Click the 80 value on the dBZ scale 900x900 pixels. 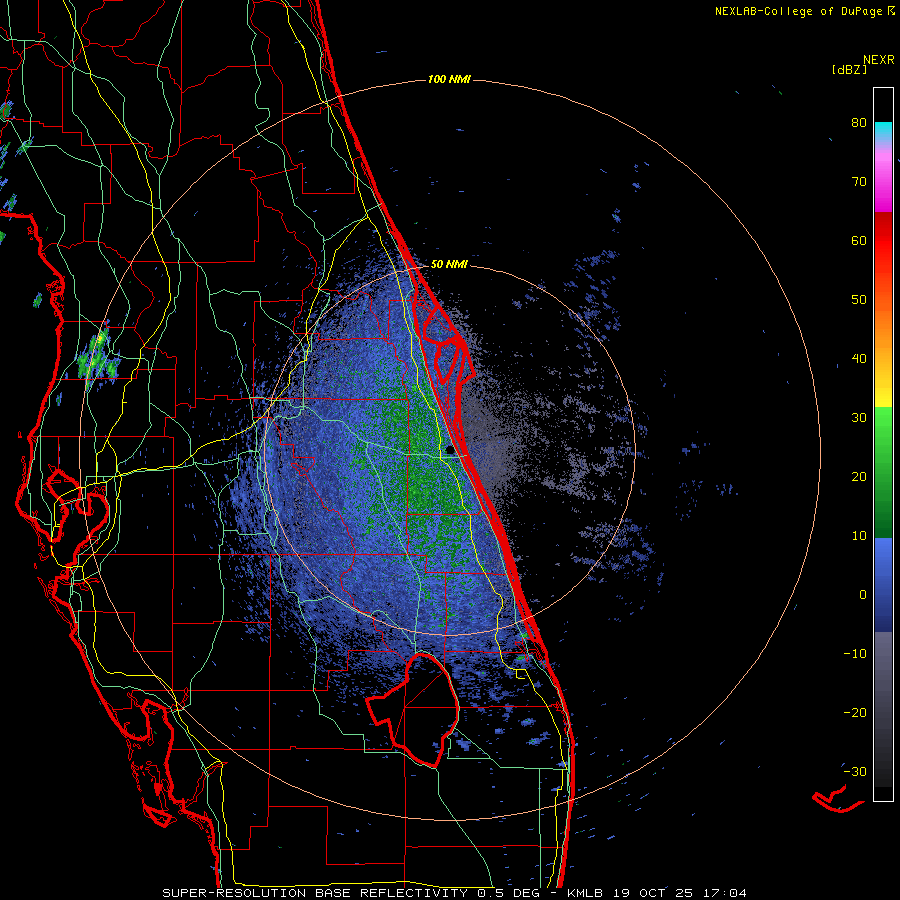(859, 123)
